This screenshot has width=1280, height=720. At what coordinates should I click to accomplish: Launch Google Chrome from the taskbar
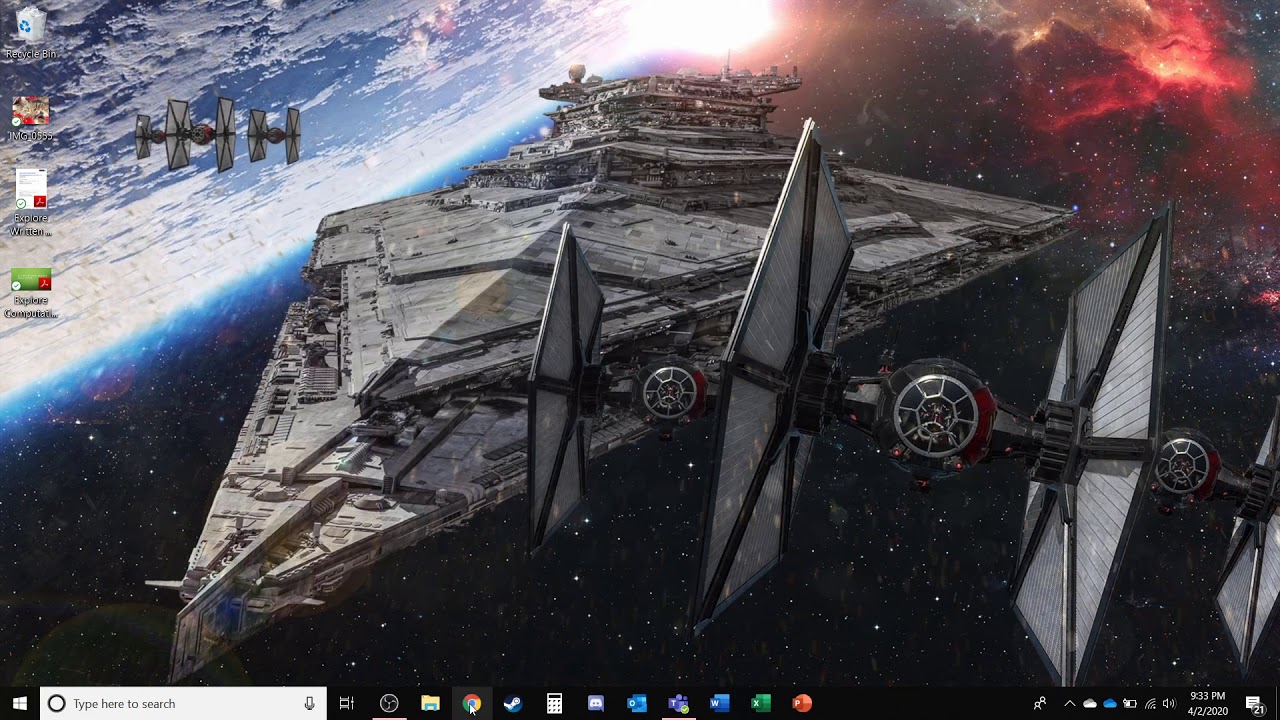472,704
